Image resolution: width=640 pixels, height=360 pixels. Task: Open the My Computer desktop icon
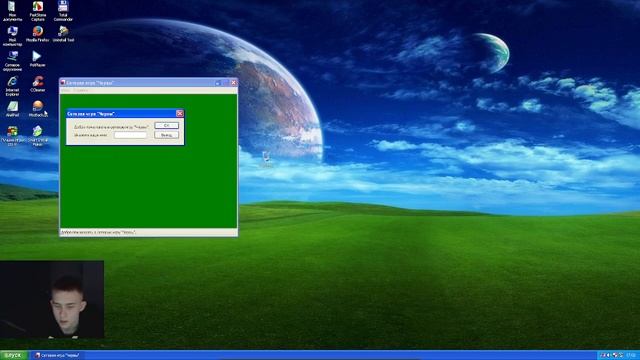[x=12, y=36]
